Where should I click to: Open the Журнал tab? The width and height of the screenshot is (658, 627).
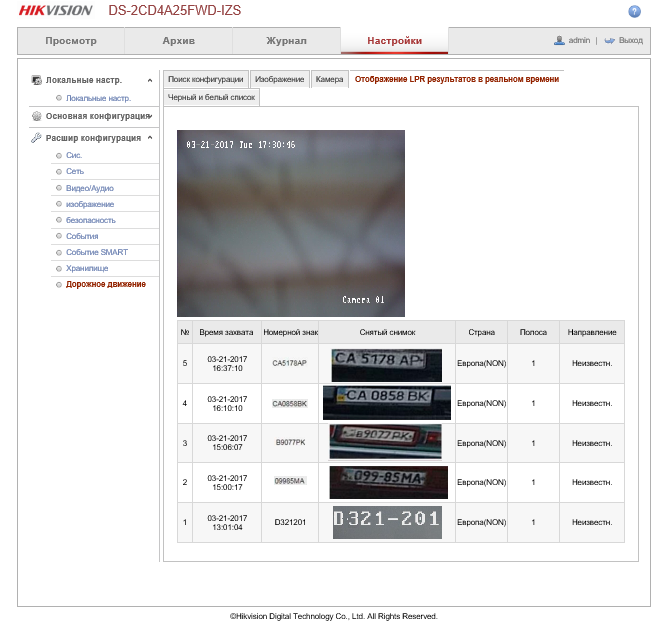pos(286,41)
